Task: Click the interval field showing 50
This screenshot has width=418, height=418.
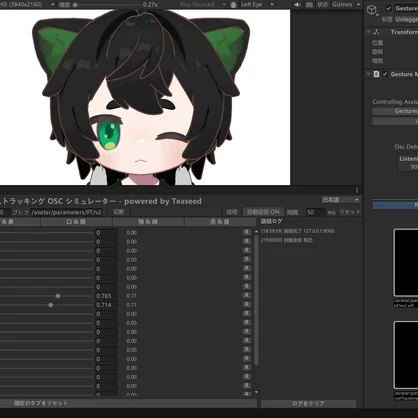Action: point(315,212)
